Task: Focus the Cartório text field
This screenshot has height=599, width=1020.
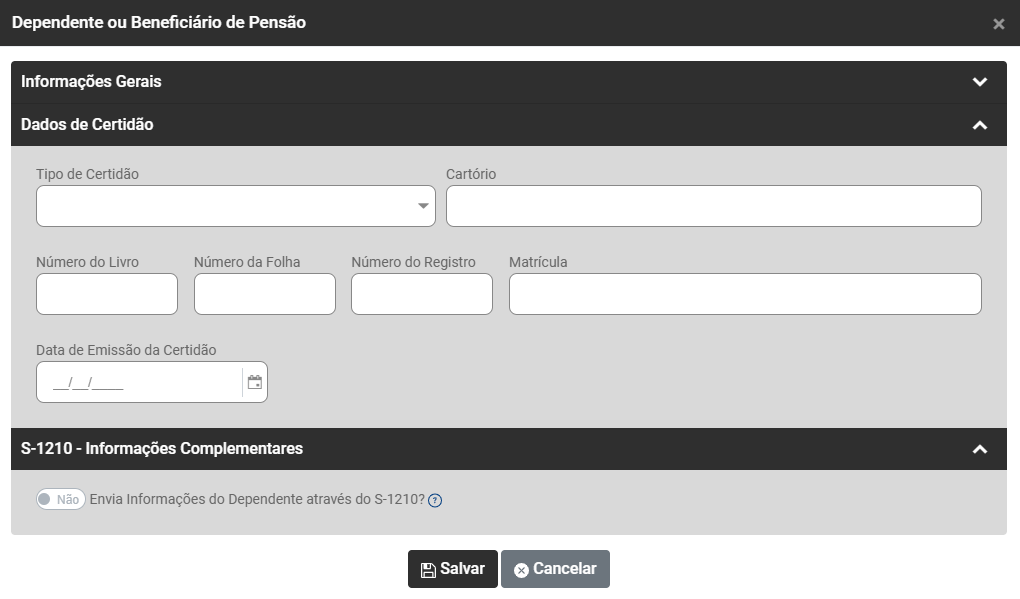Action: (713, 206)
